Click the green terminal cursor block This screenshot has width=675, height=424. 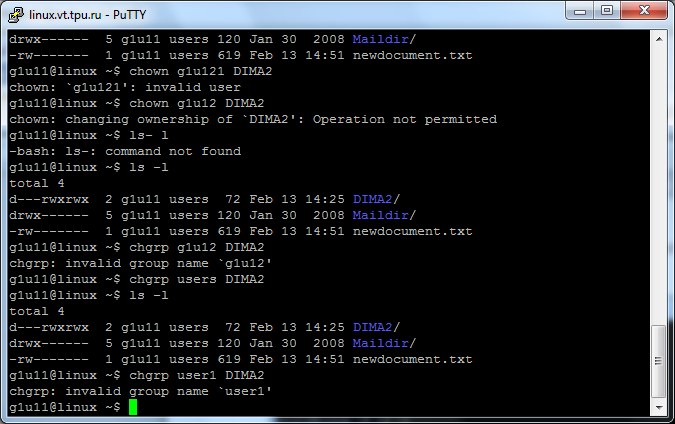click(x=133, y=407)
